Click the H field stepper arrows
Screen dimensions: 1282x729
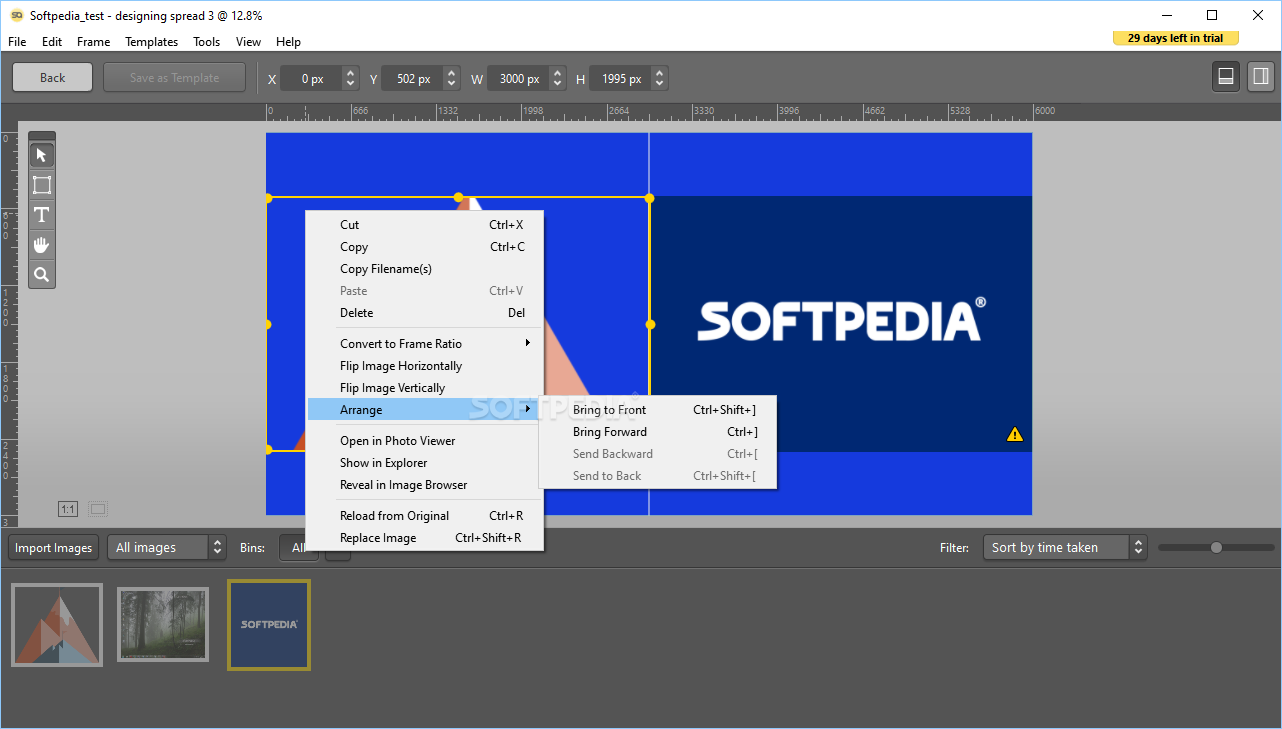click(659, 79)
